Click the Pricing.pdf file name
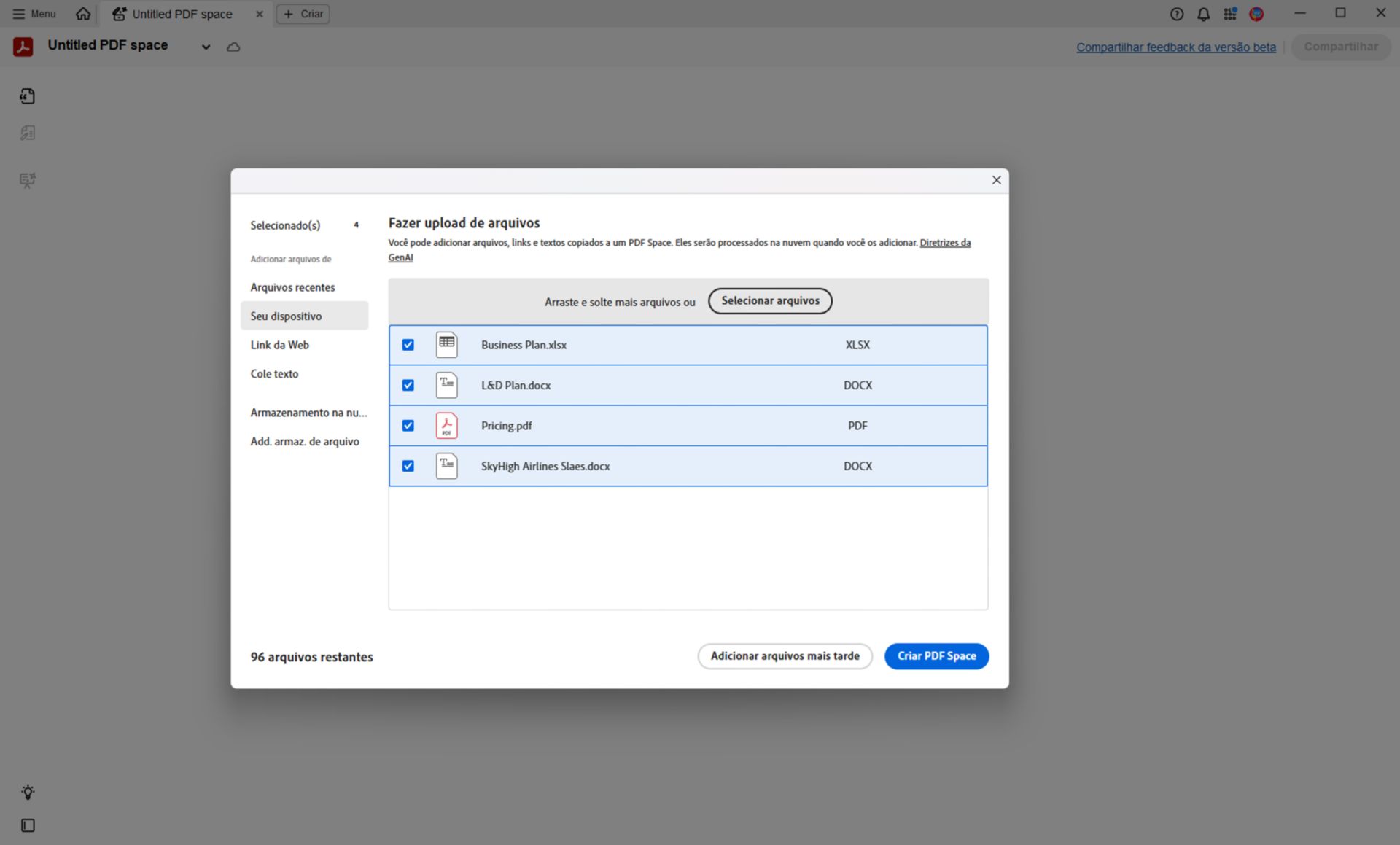Image resolution: width=1400 pixels, height=845 pixels. 506,426
